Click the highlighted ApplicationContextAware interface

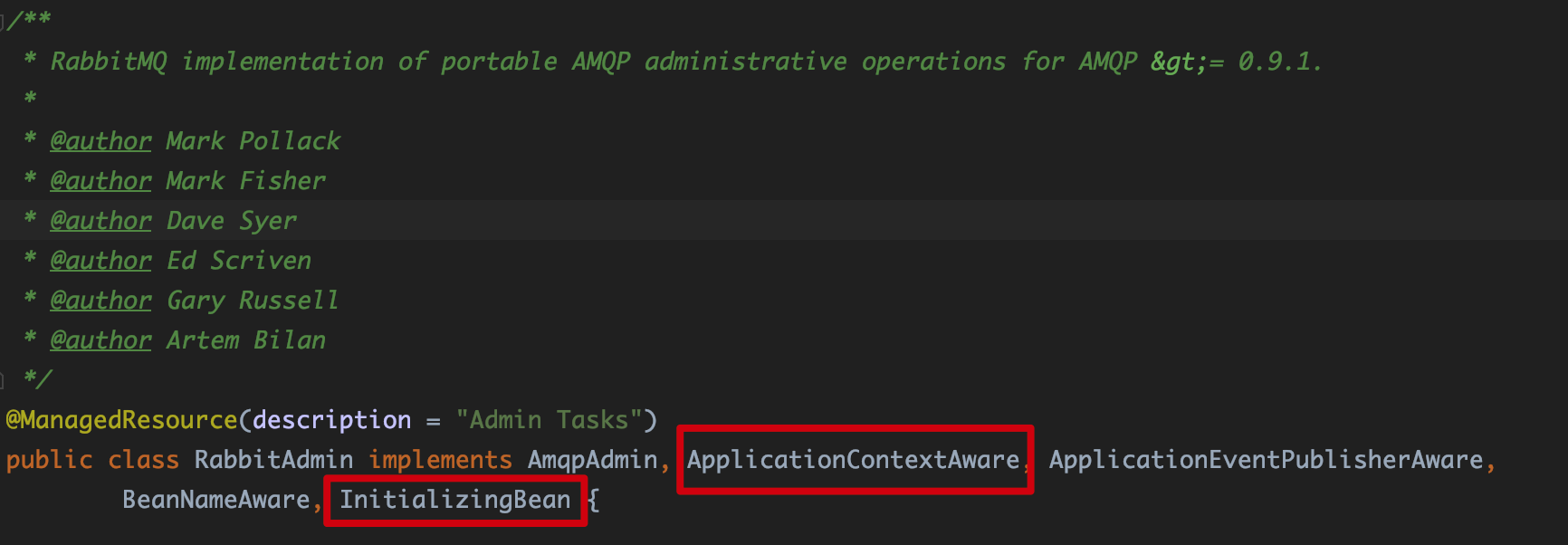853,460
